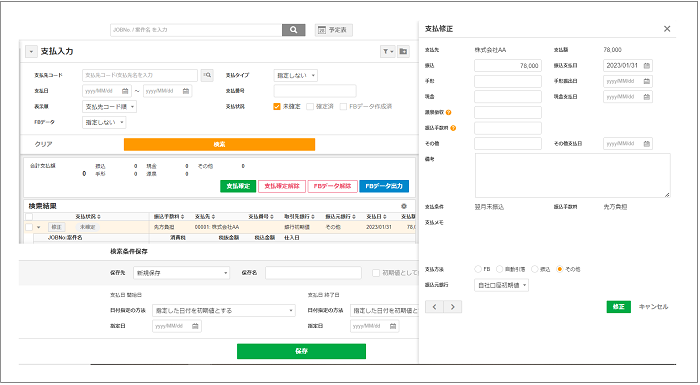Click the magnifier search button beside JOBNo. field
The width and height of the screenshot is (700, 385).
[x=293, y=30]
